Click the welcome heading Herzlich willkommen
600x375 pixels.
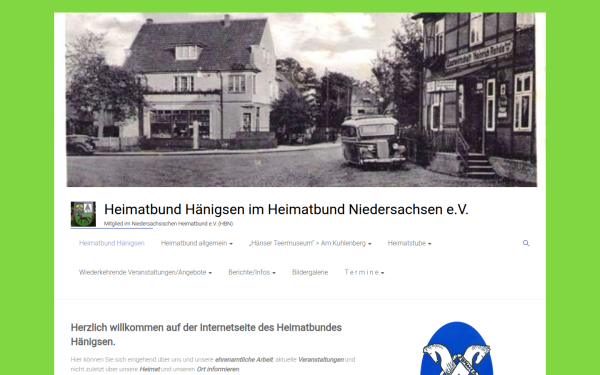tap(206, 334)
